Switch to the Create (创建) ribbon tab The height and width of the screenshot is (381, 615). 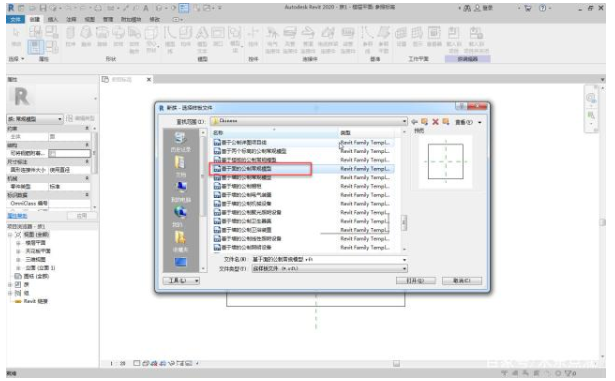pyautogui.click(x=35, y=19)
